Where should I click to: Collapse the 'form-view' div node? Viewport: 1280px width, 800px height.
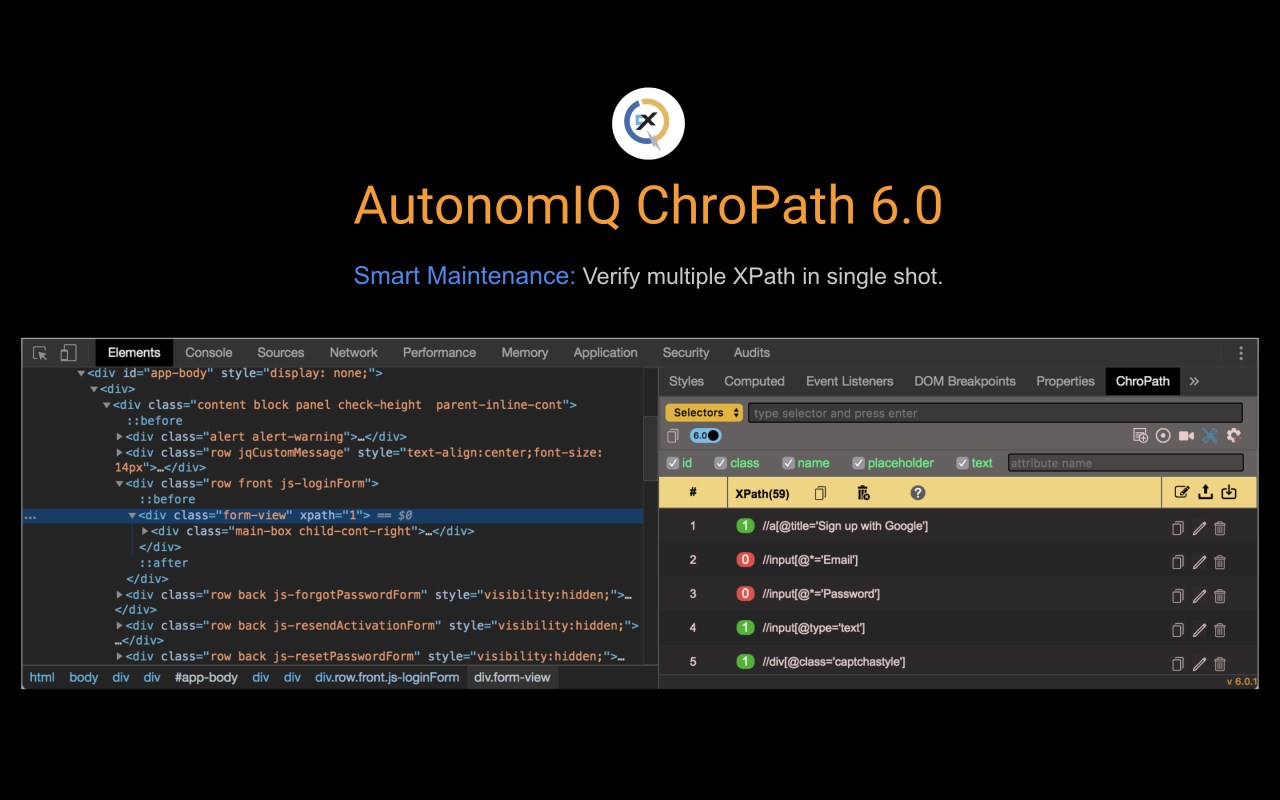coord(132,516)
